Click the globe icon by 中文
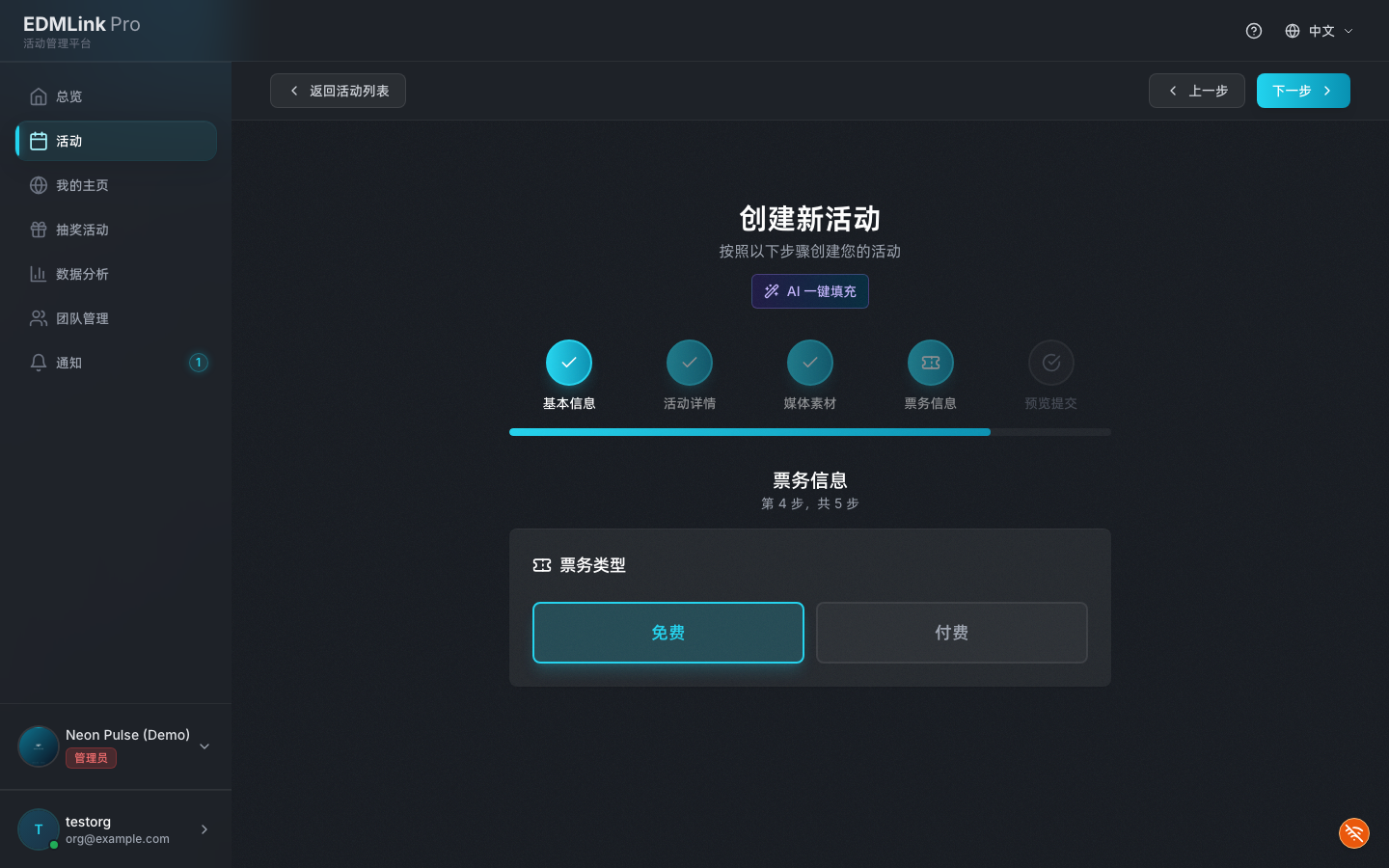Viewport: 1389px width, 868px height. click(1293, 31)
